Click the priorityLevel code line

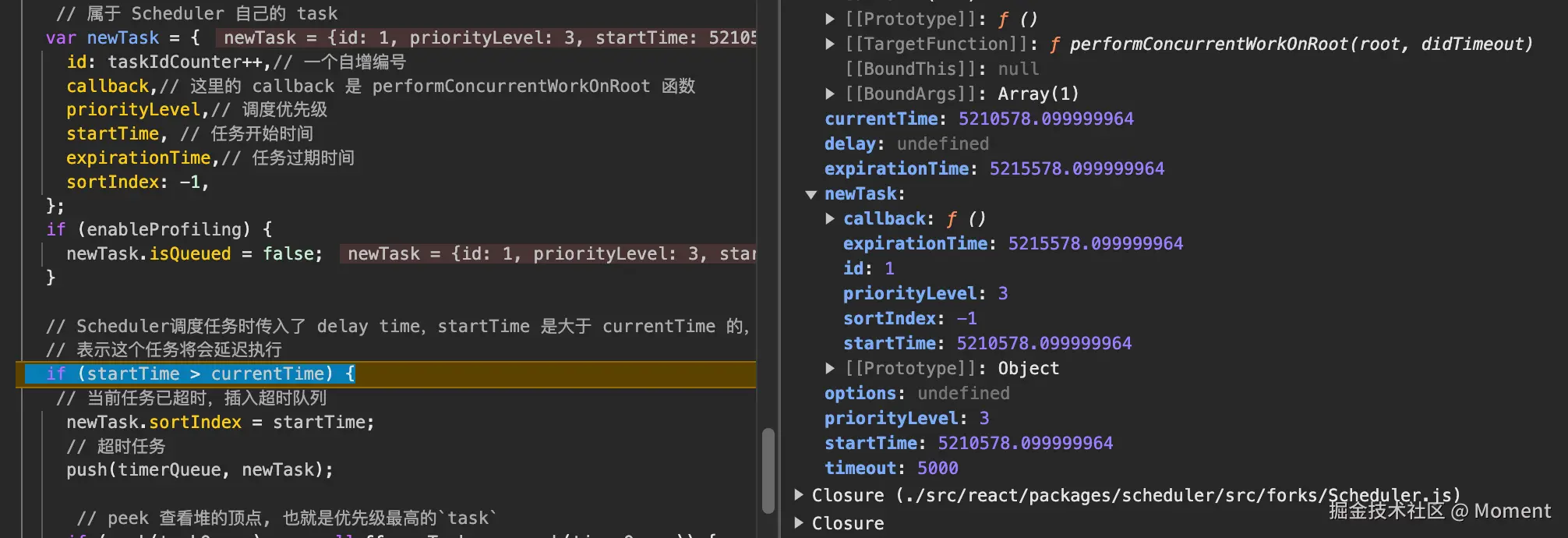click(196, 110)
